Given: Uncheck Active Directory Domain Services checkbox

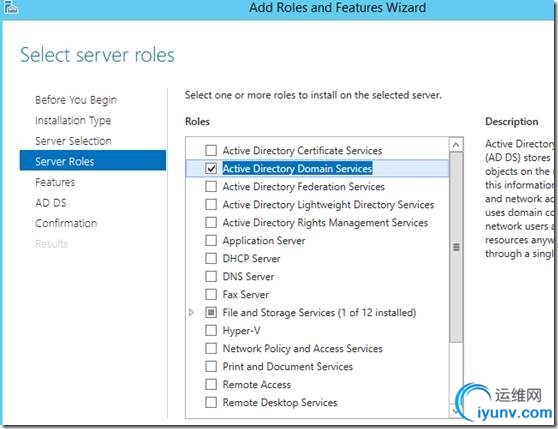Looking at the screenshot, I should click(211, 168).
